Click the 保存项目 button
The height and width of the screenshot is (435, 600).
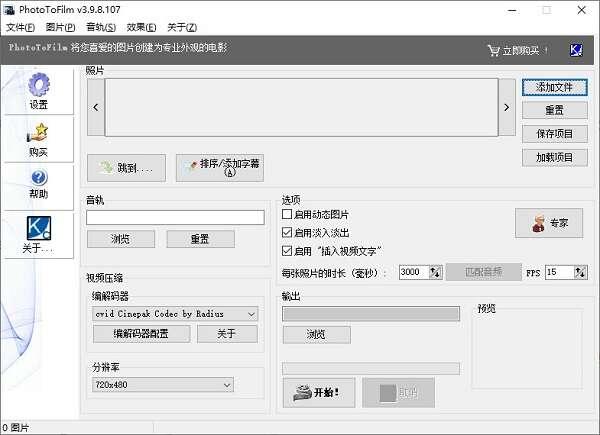[553, 134]
